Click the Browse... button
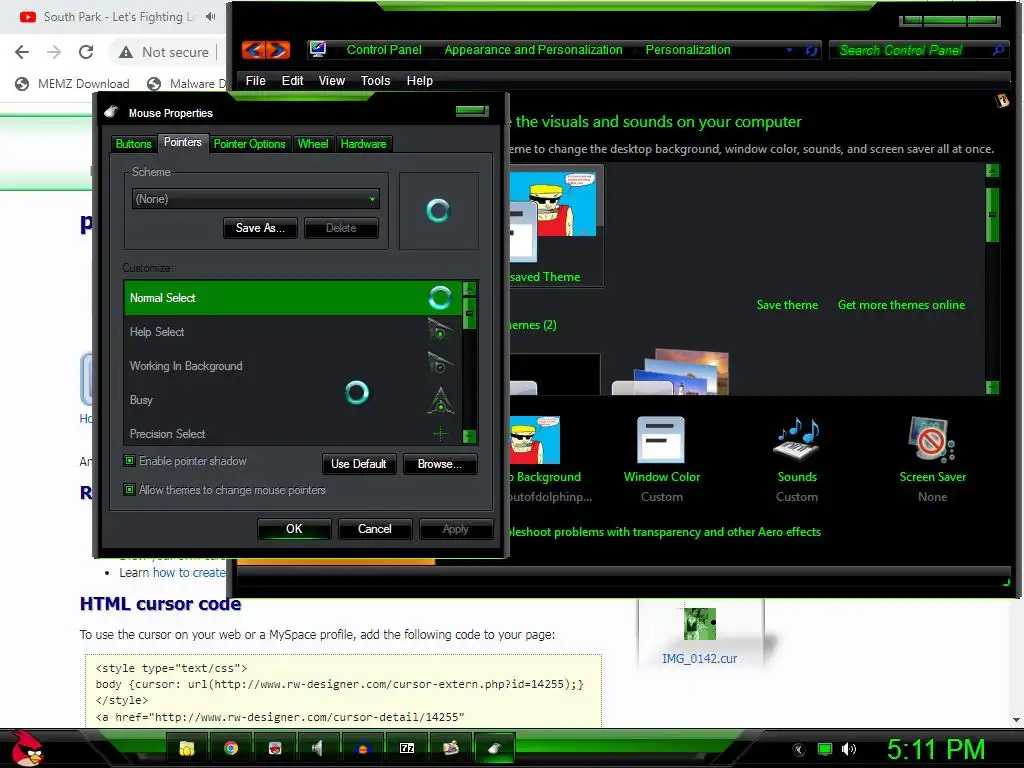 pyautogui.click(x=440, y=464)
